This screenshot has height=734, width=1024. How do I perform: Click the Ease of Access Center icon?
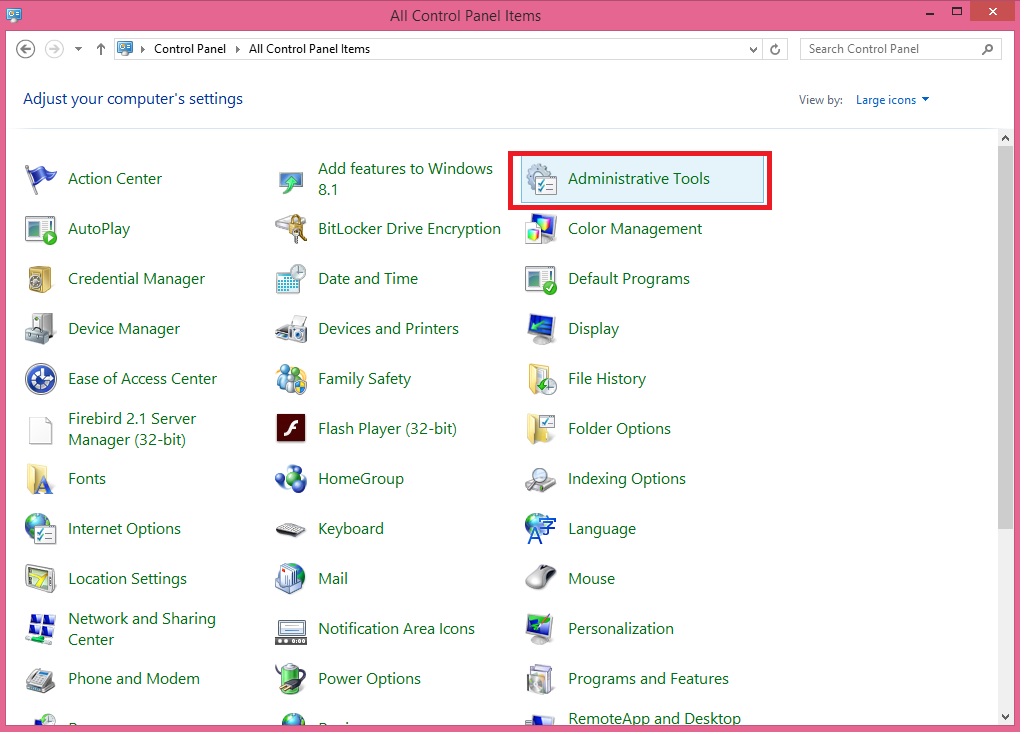[x=41, y=379]
